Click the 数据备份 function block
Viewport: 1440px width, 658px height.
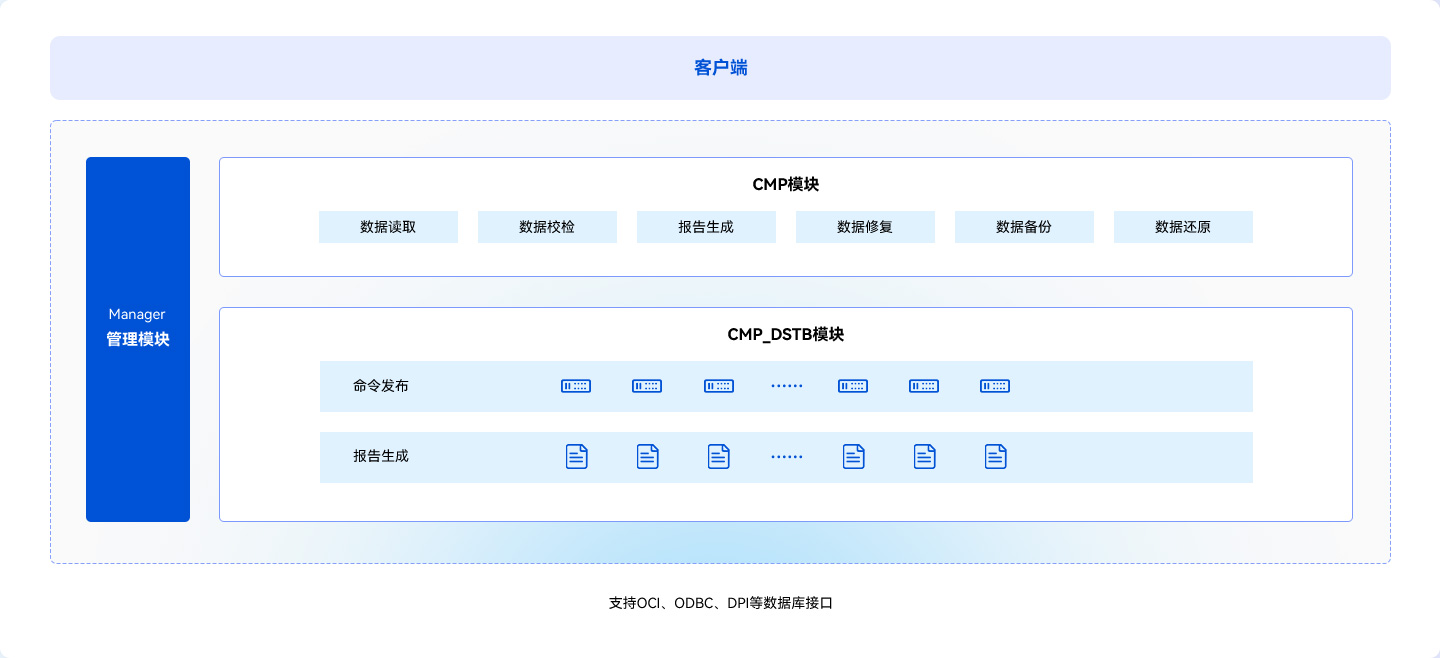[x=1024, y=227]
